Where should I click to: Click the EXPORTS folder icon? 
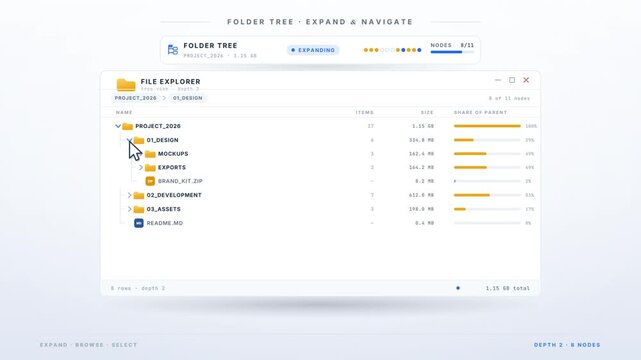tap(150, 168)
